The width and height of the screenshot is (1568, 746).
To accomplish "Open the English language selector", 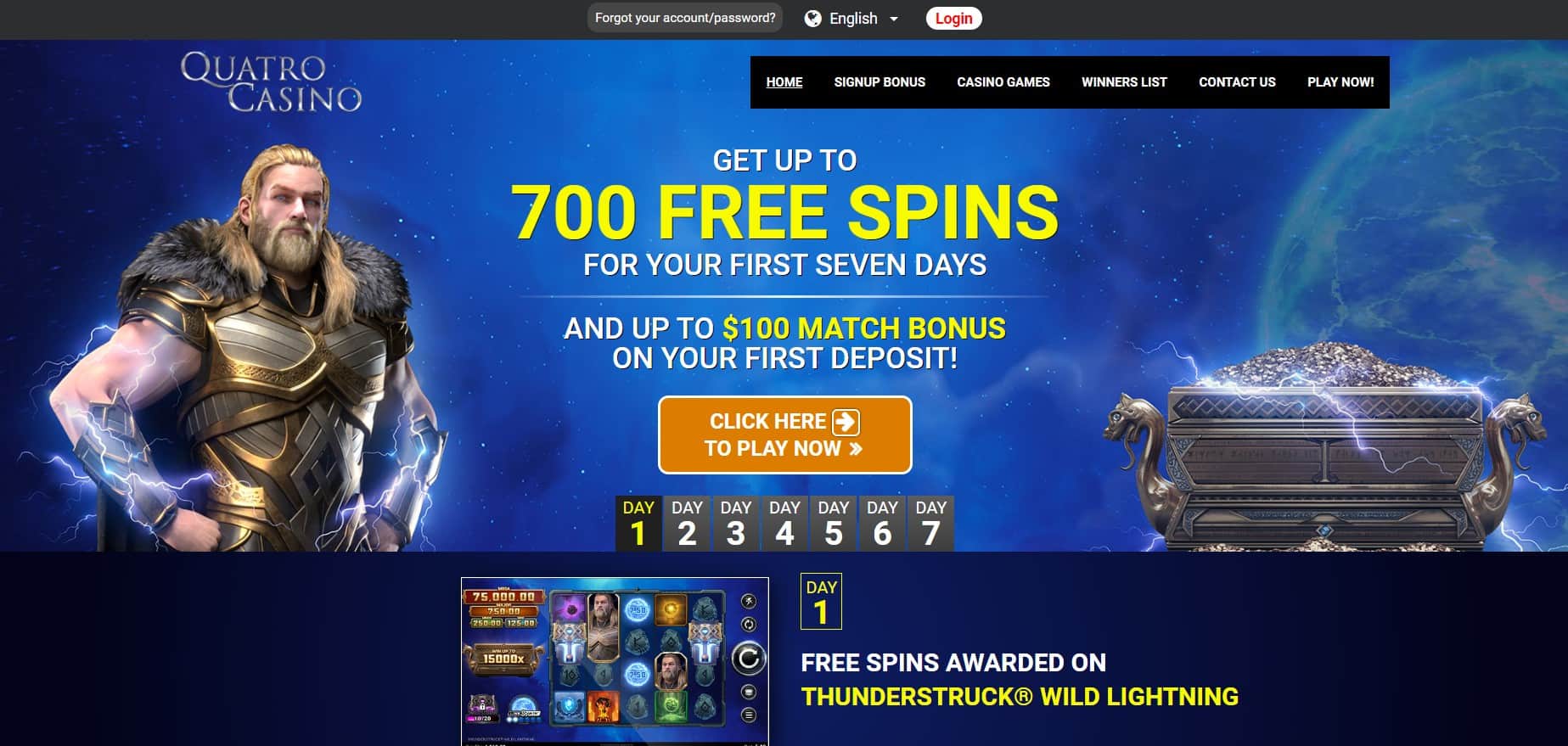I will point(851,19).
